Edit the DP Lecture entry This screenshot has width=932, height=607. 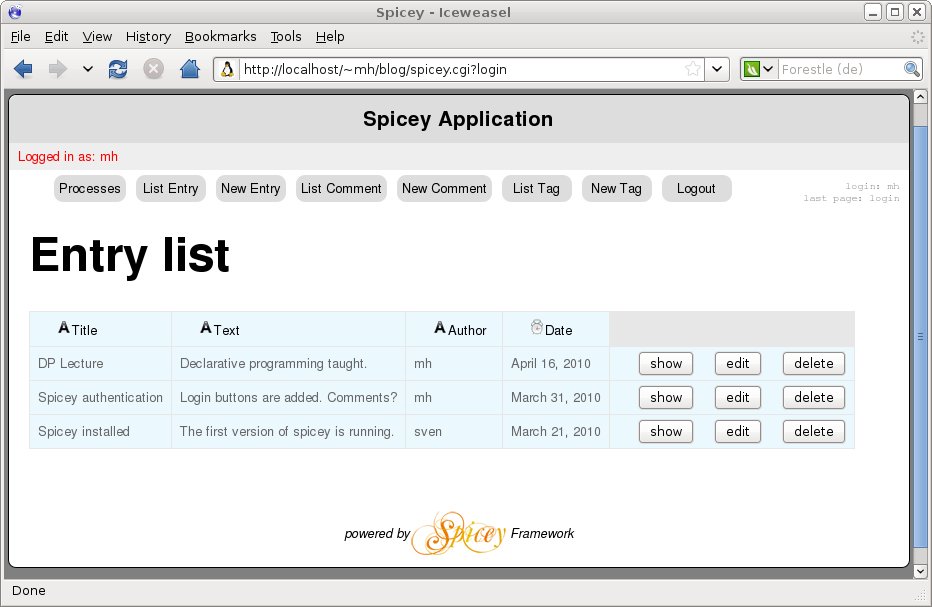(738, 363)
